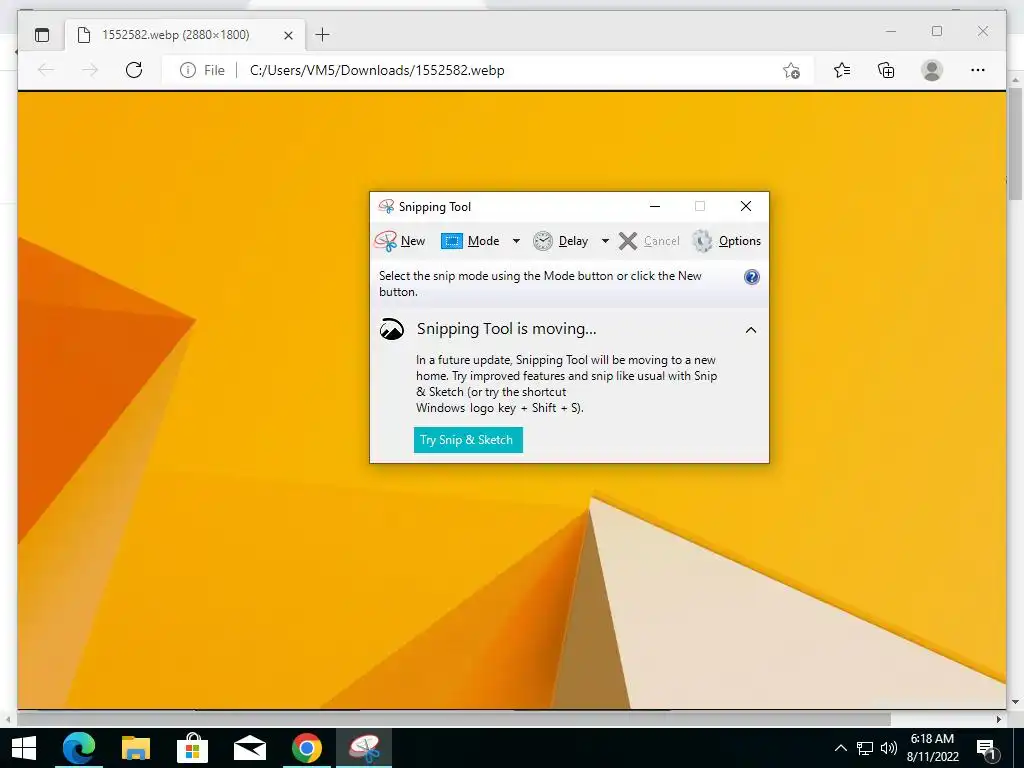Close the Snipping Tool window
The image size is (1024, 768).
[x=746, y=206]
